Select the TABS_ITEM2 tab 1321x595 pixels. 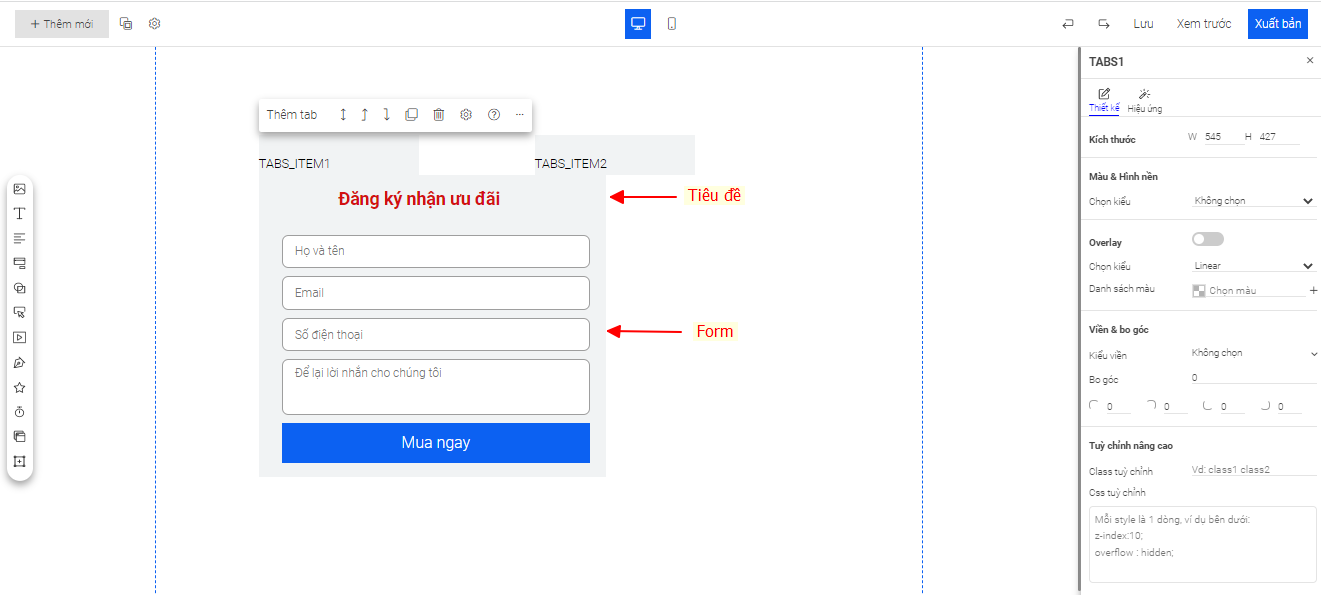pyautogui.click(x=571, y=163)
